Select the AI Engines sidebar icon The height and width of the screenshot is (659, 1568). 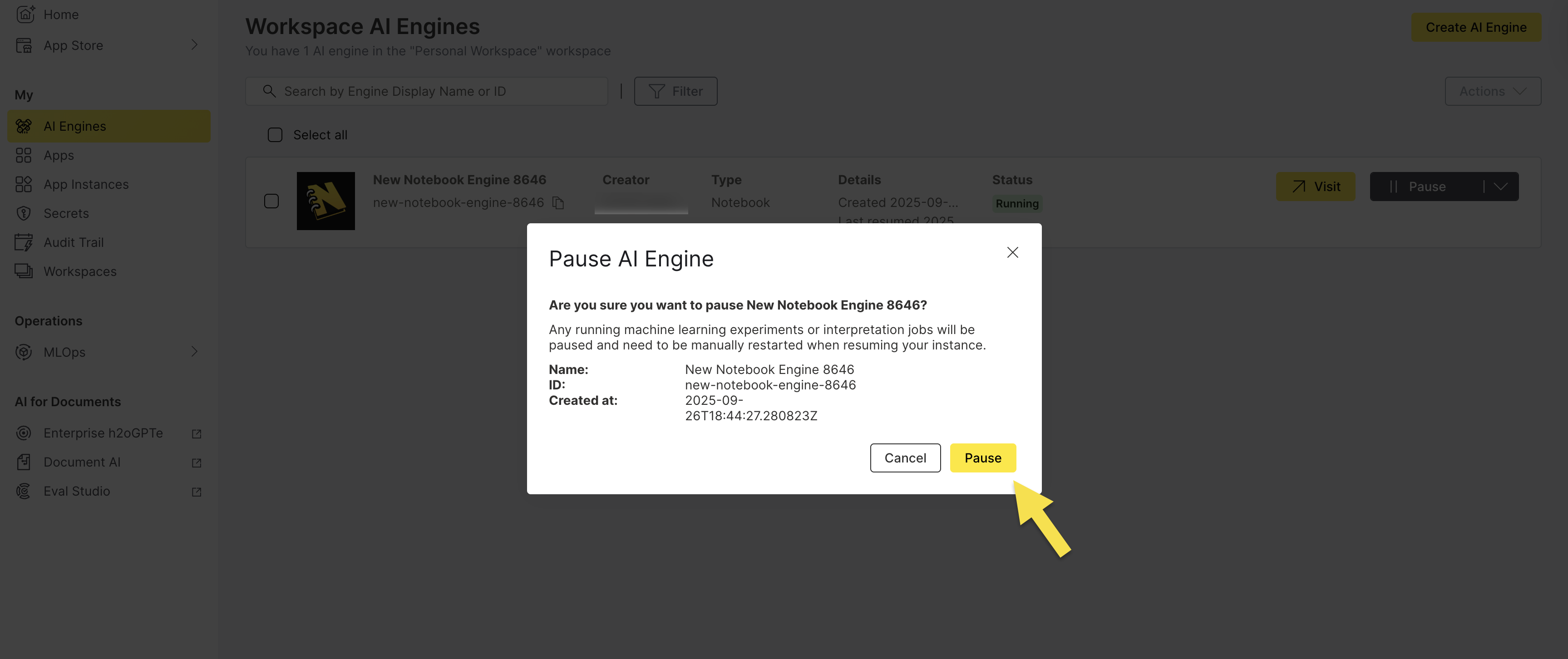(x=25, y=126)
